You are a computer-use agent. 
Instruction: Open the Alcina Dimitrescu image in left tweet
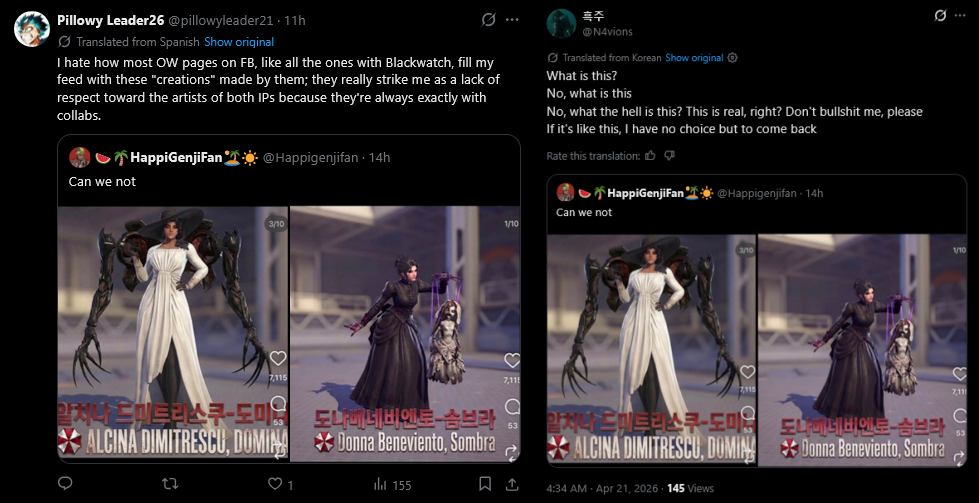[x=173, y=334]
